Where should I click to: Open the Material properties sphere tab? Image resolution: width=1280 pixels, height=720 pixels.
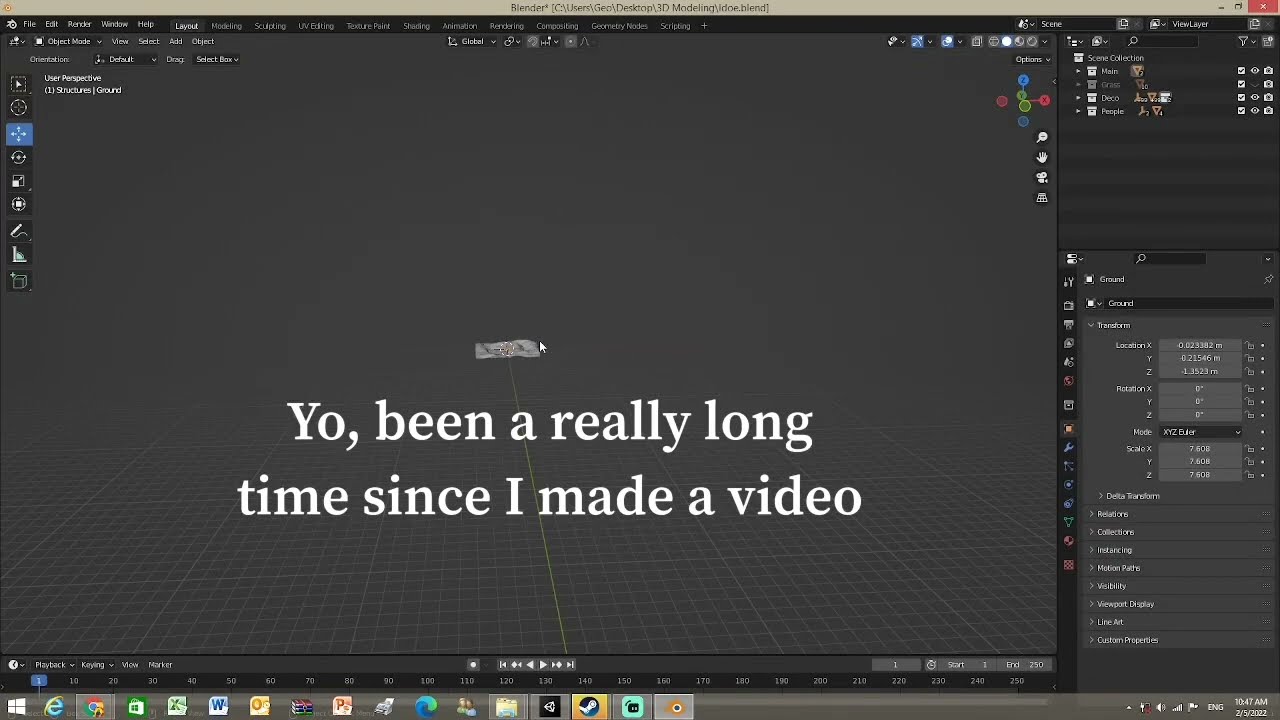pyautogui.click(x=1069, y=541)
